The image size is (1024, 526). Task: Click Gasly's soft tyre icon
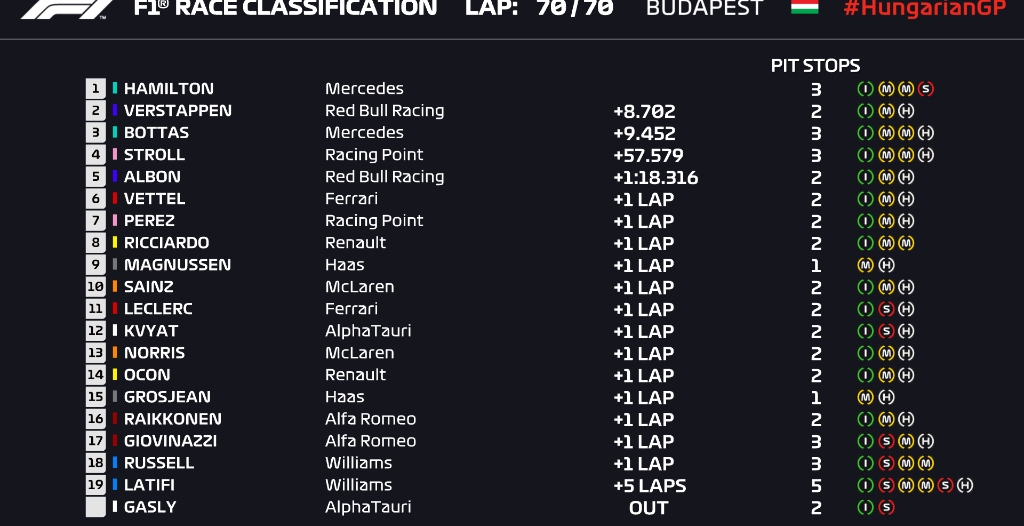[x=886, y=507]
